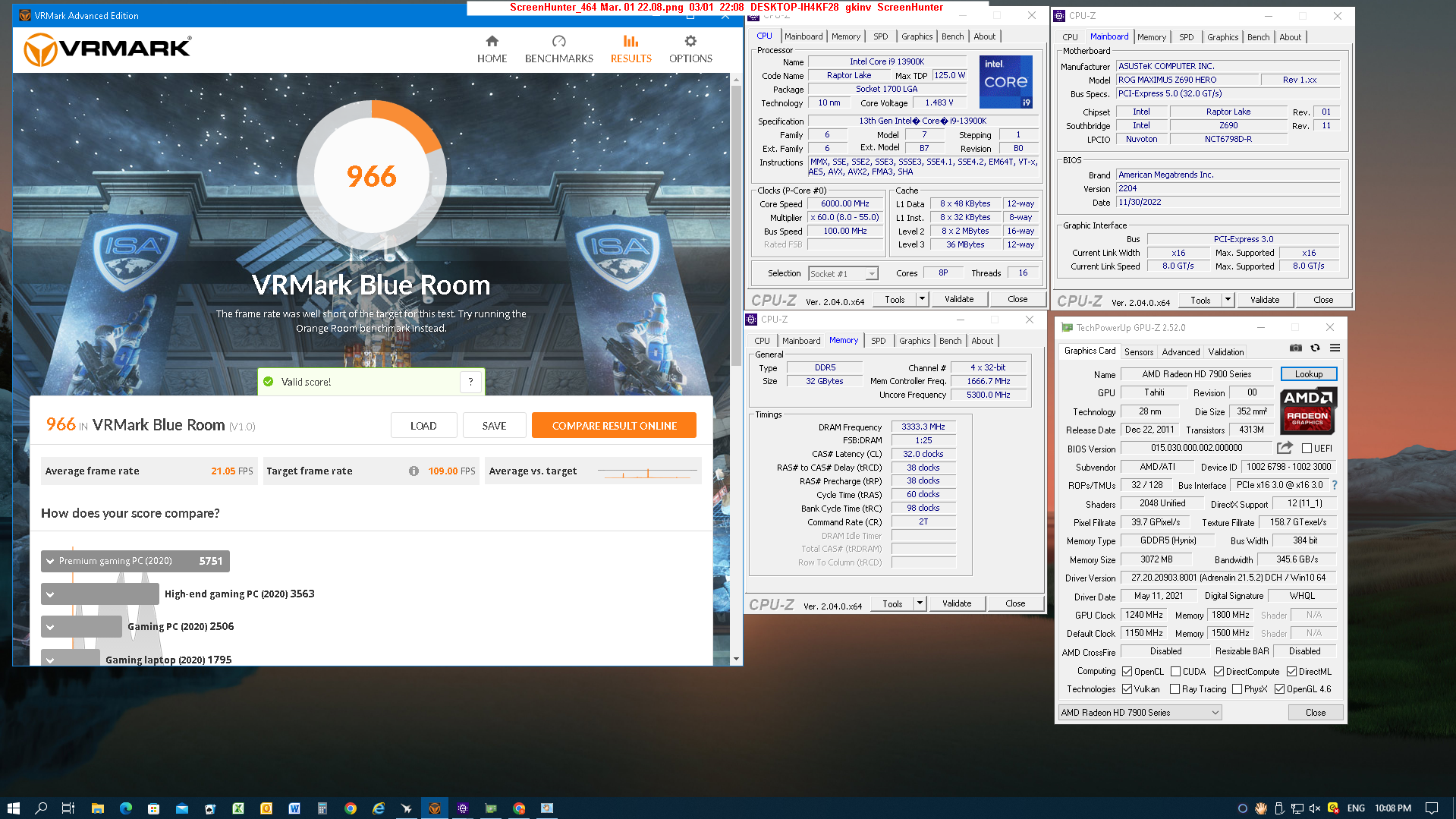
Task: Click VRMark scrollbar down arrow
Action: (736, 659)
